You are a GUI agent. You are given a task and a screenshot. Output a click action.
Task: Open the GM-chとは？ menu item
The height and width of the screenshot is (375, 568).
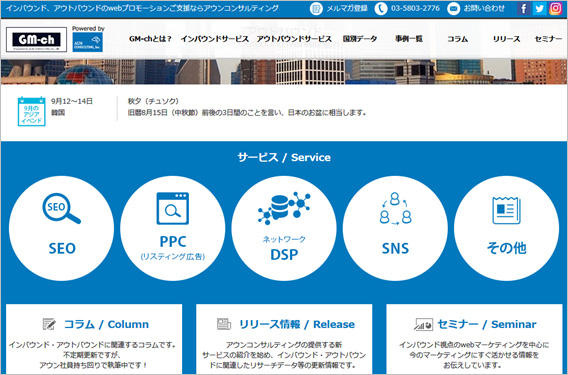coord(150,39)
